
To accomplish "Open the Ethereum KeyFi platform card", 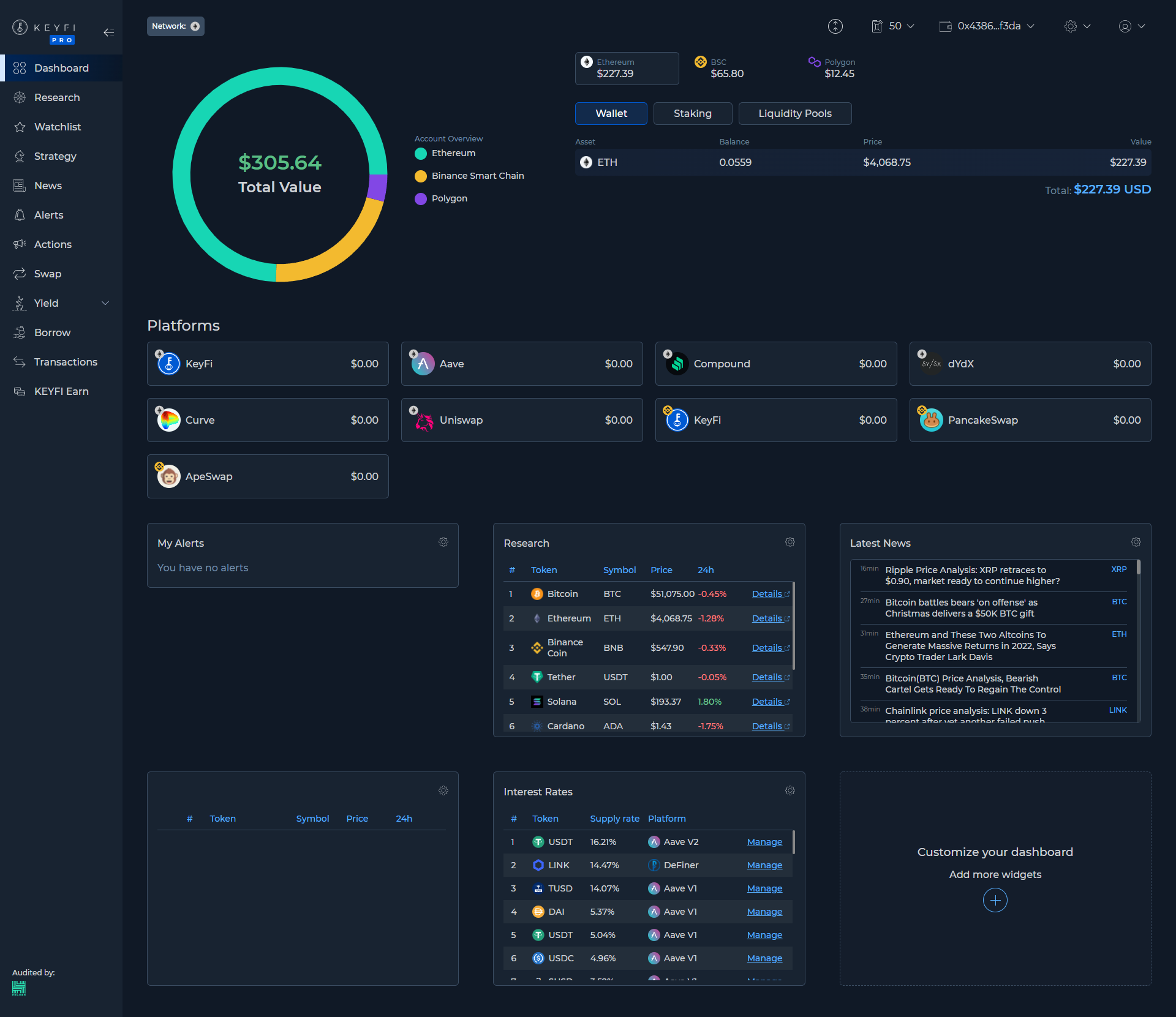I will 268,364.
